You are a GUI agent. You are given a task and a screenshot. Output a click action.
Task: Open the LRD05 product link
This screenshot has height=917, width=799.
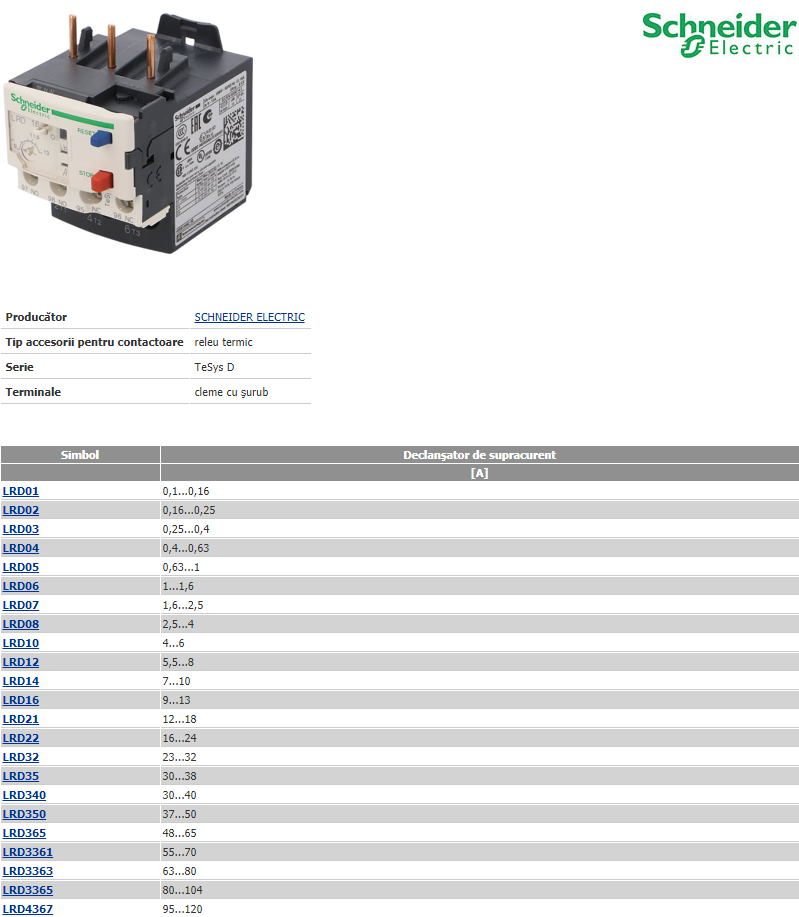pyautogui.click(x=21, y=567)
